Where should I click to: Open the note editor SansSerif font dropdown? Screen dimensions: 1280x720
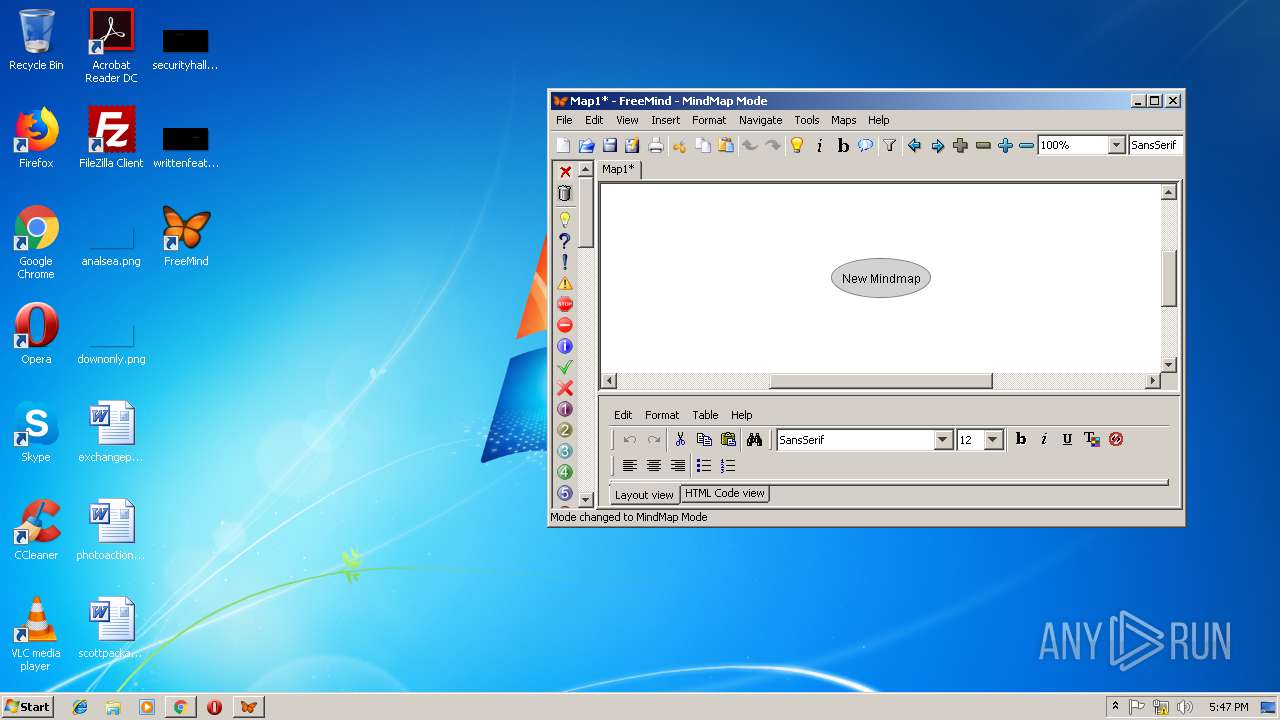[943, 440]
